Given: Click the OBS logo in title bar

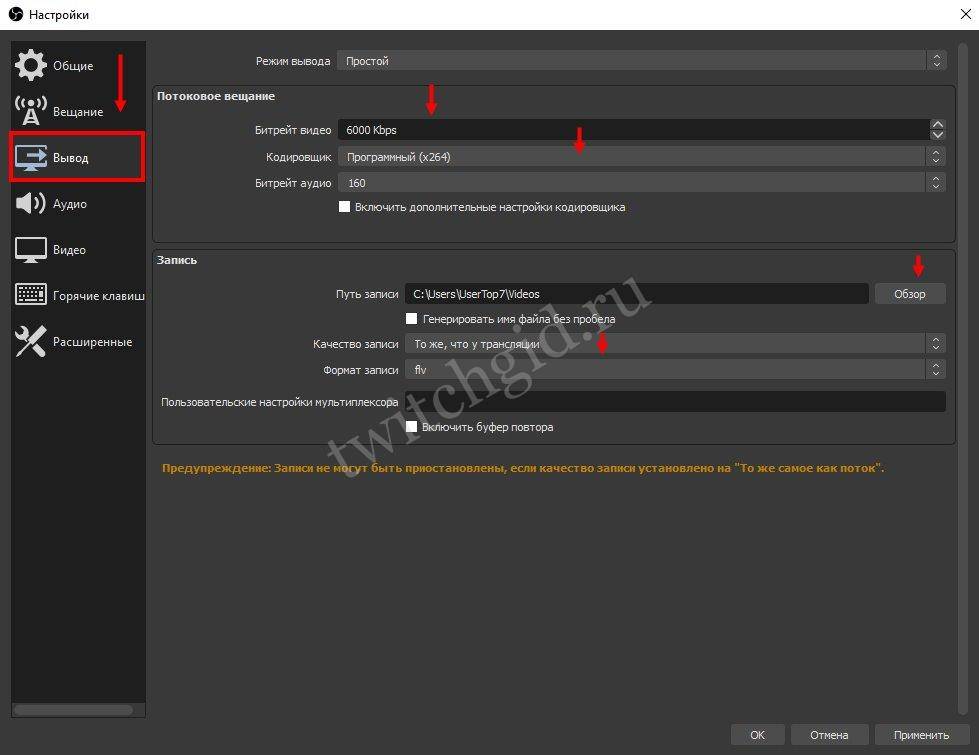Looking at the screenshot, I should click(14, 14).
